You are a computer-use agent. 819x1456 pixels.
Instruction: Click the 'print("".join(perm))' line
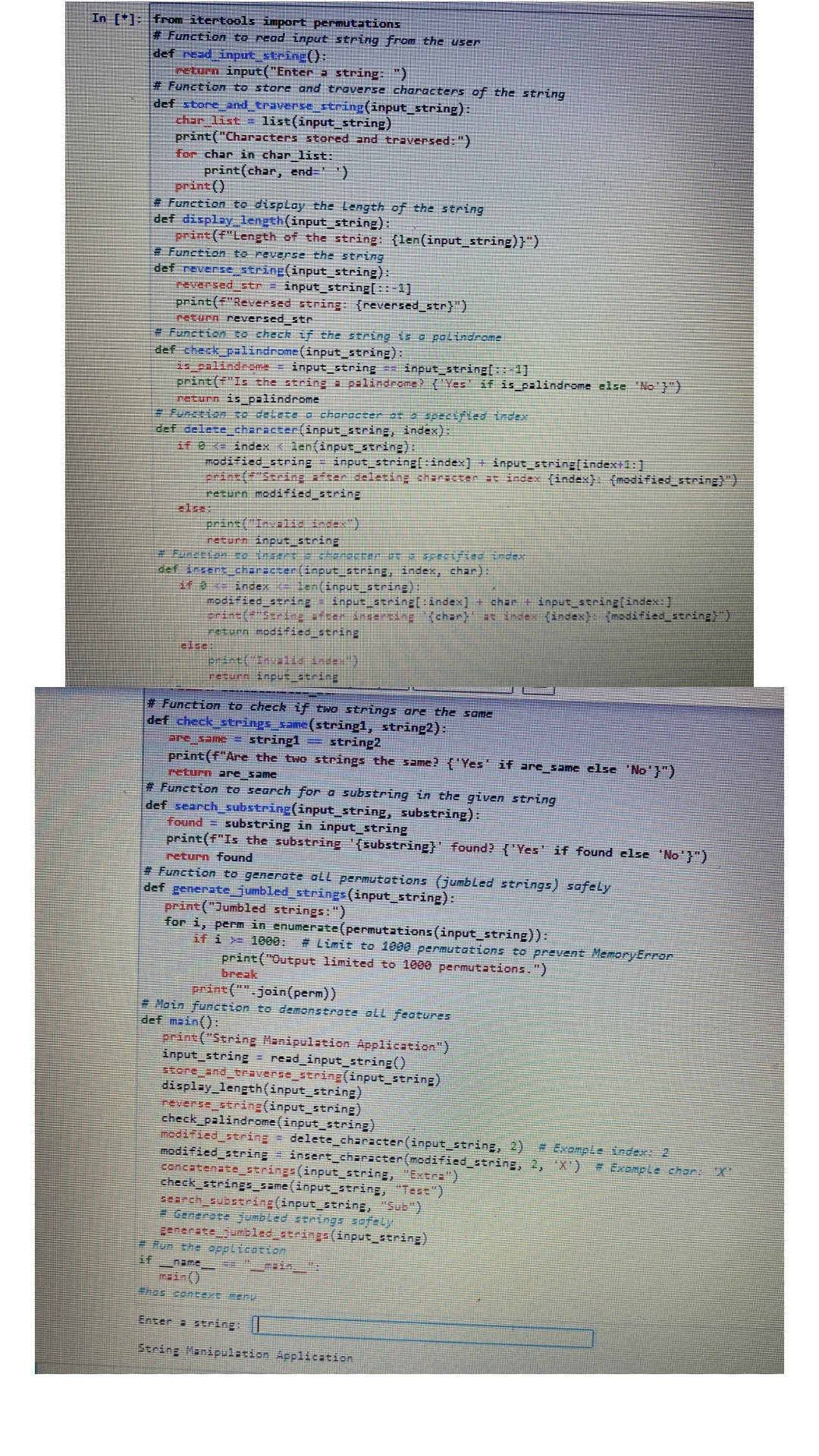(264, 990)
